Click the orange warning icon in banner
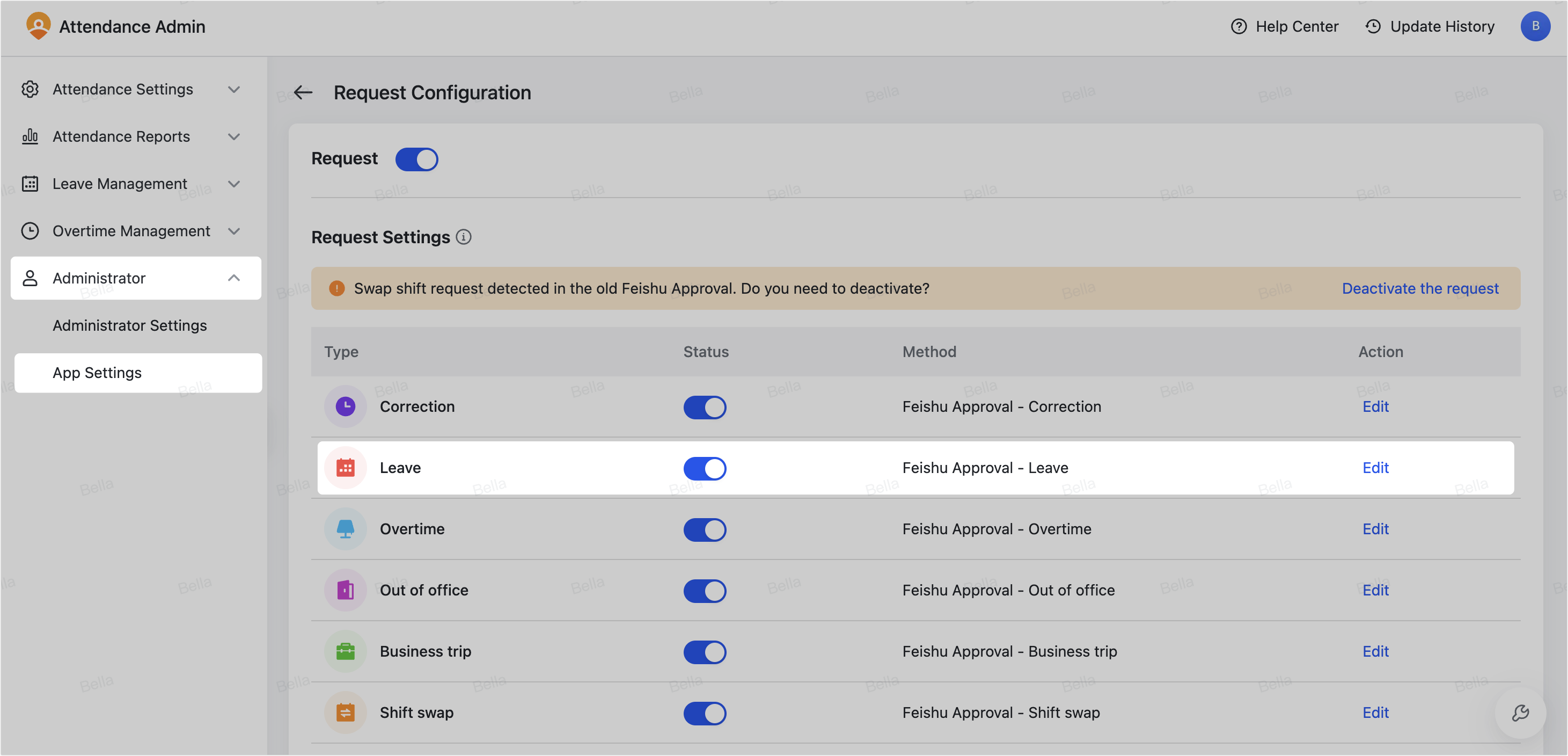 click(336, 288)
